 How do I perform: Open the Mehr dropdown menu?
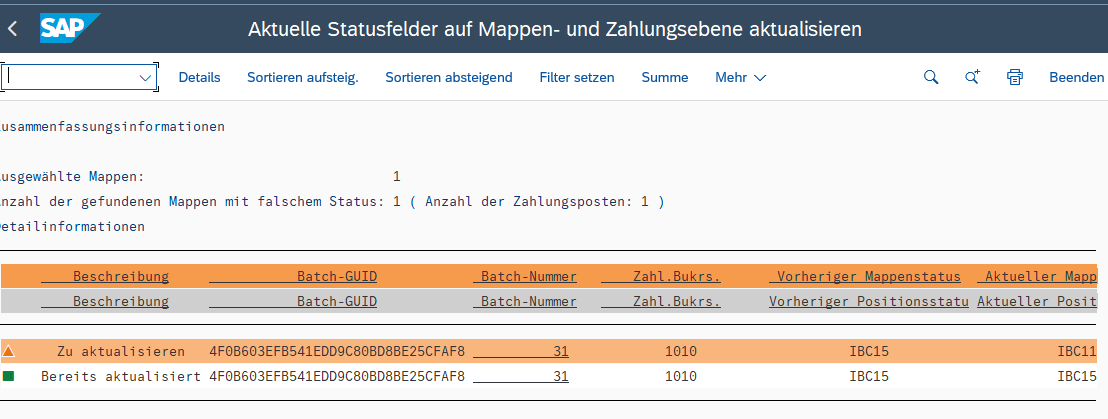pos(740,77)
